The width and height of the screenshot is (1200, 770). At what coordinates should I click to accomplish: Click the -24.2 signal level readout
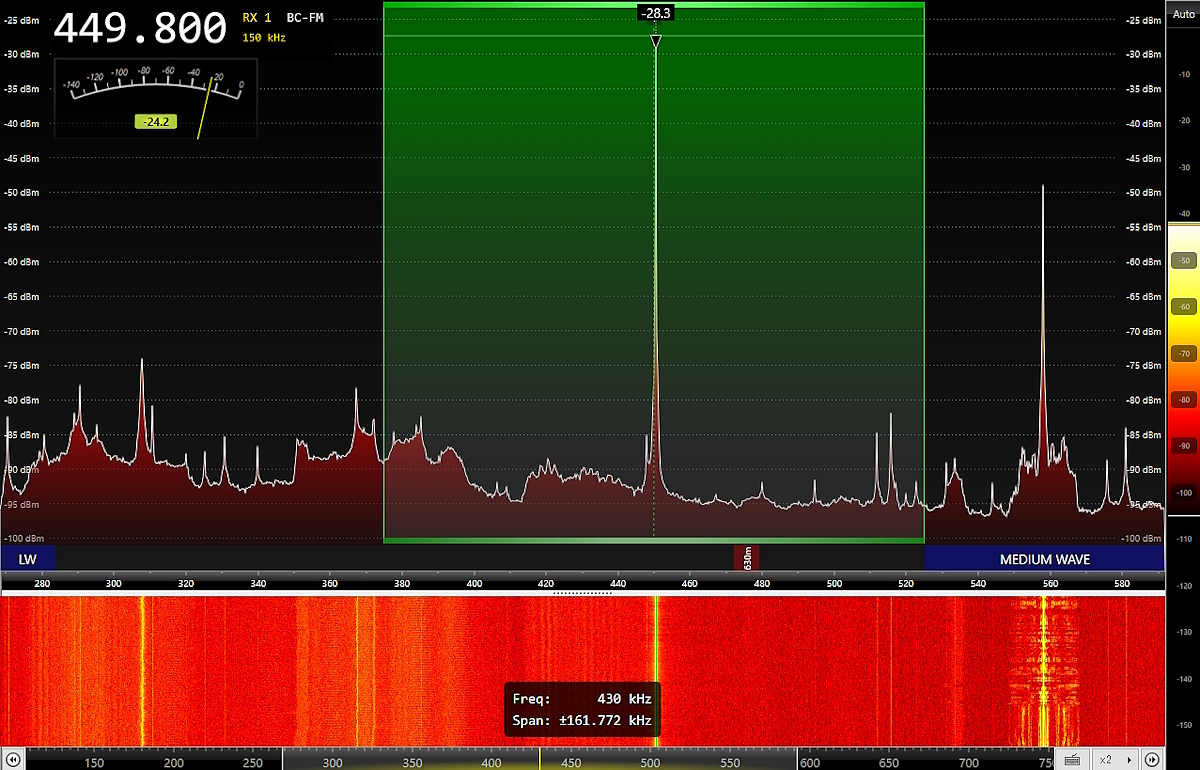[155, 122]
